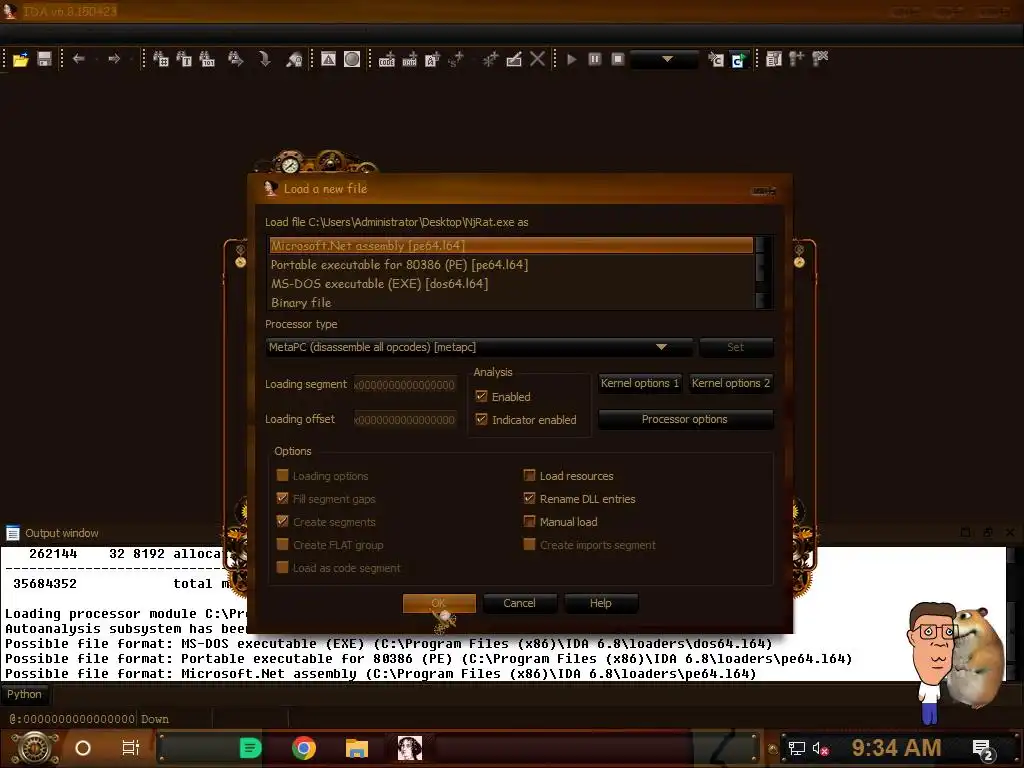Enable the Manual load checkbox

(530, 521)
